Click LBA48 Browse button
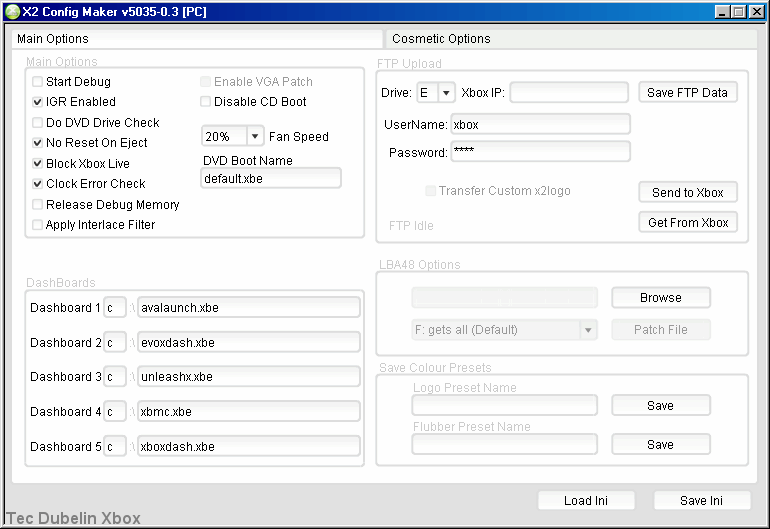The width and height of the screenshot is (770, 529). click(x=660, y=298)
